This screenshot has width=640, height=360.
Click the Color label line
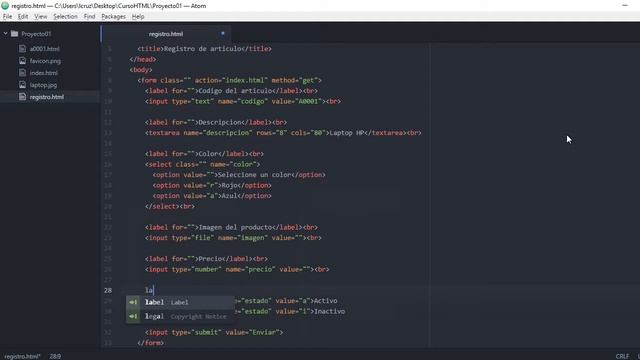point(204,154)
